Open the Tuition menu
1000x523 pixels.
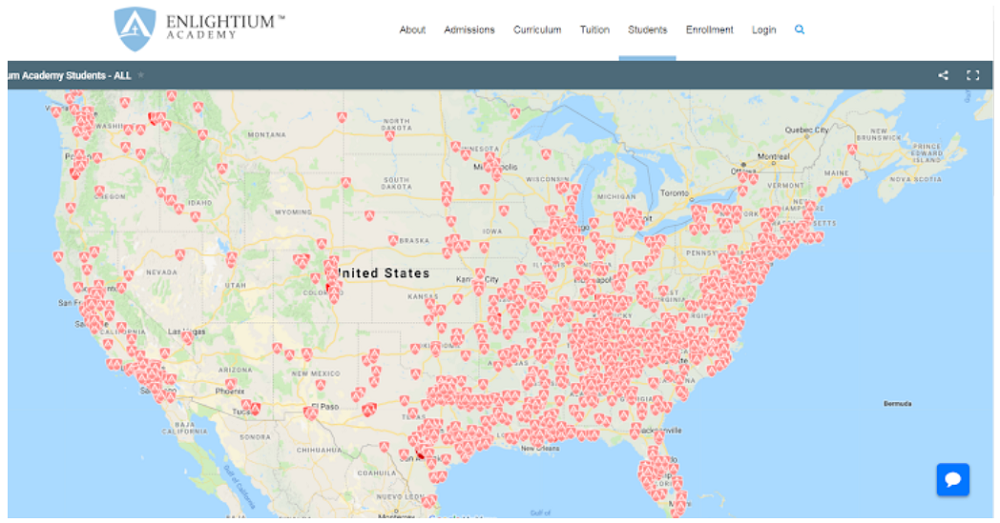[x=594, y=30]
